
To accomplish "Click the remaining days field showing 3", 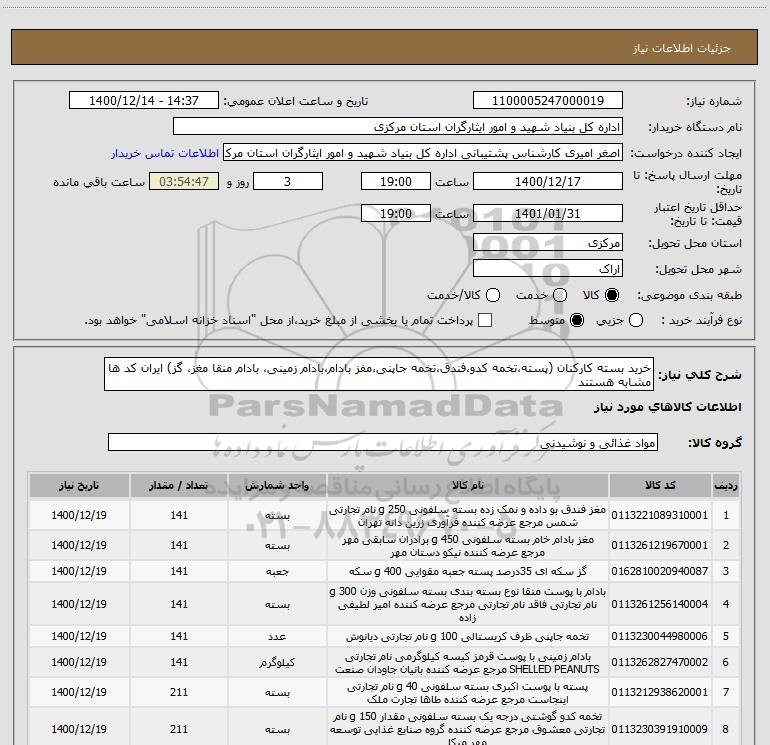I will pyautogui.click(x=288, y=181).
